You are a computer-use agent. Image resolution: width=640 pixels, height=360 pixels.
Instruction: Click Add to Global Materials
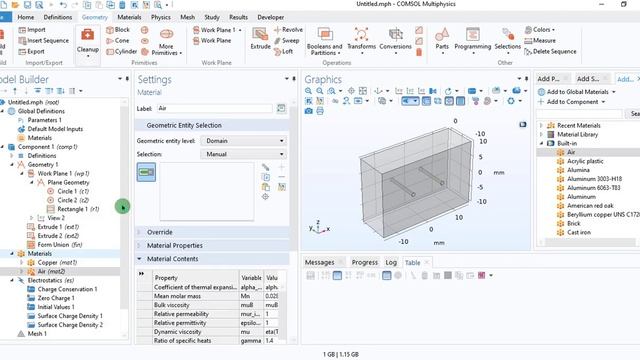pos(577,92)
